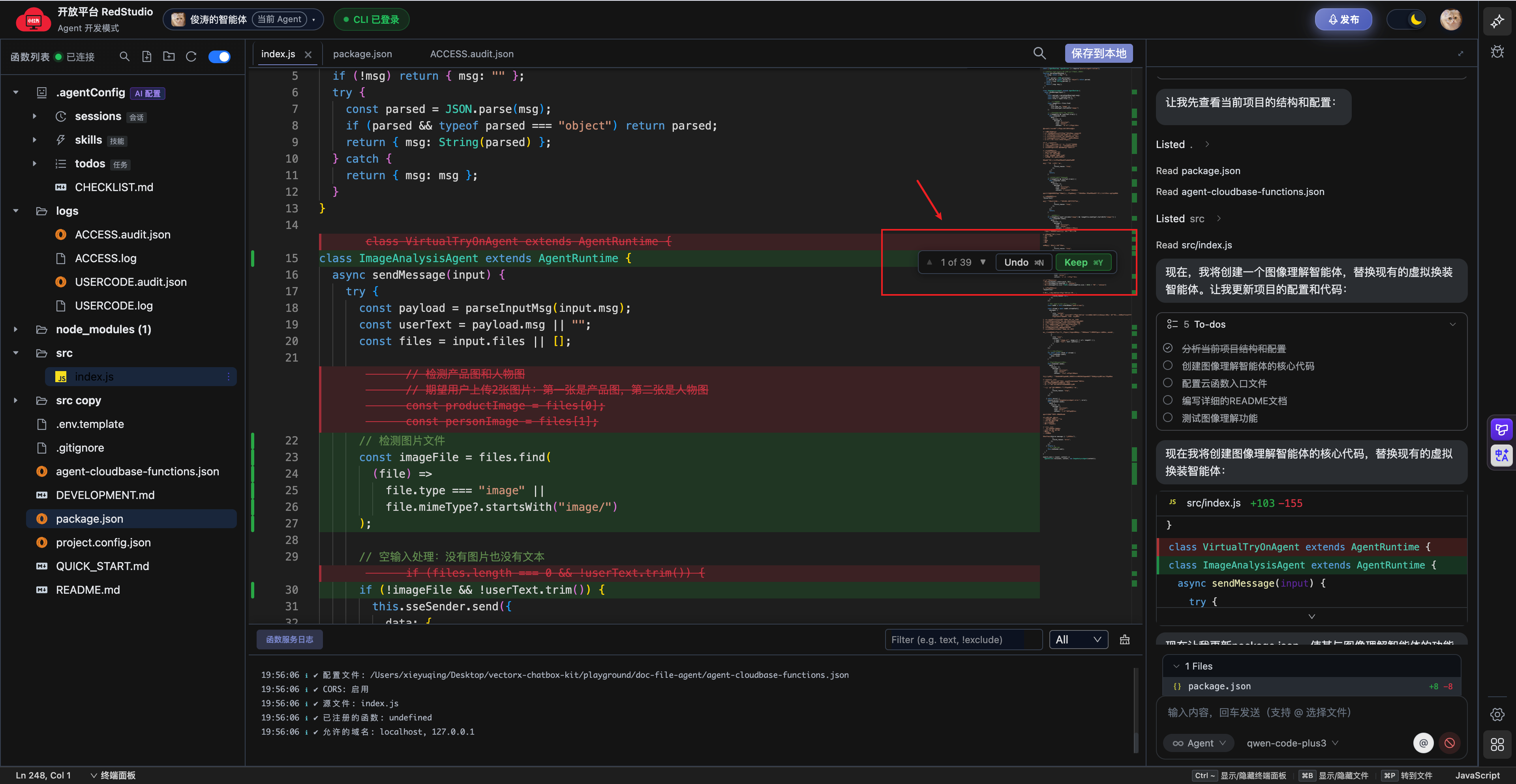1516x784 pixels.
Task: Click Undo in the diff review bar
Action: click(1023, 263)
